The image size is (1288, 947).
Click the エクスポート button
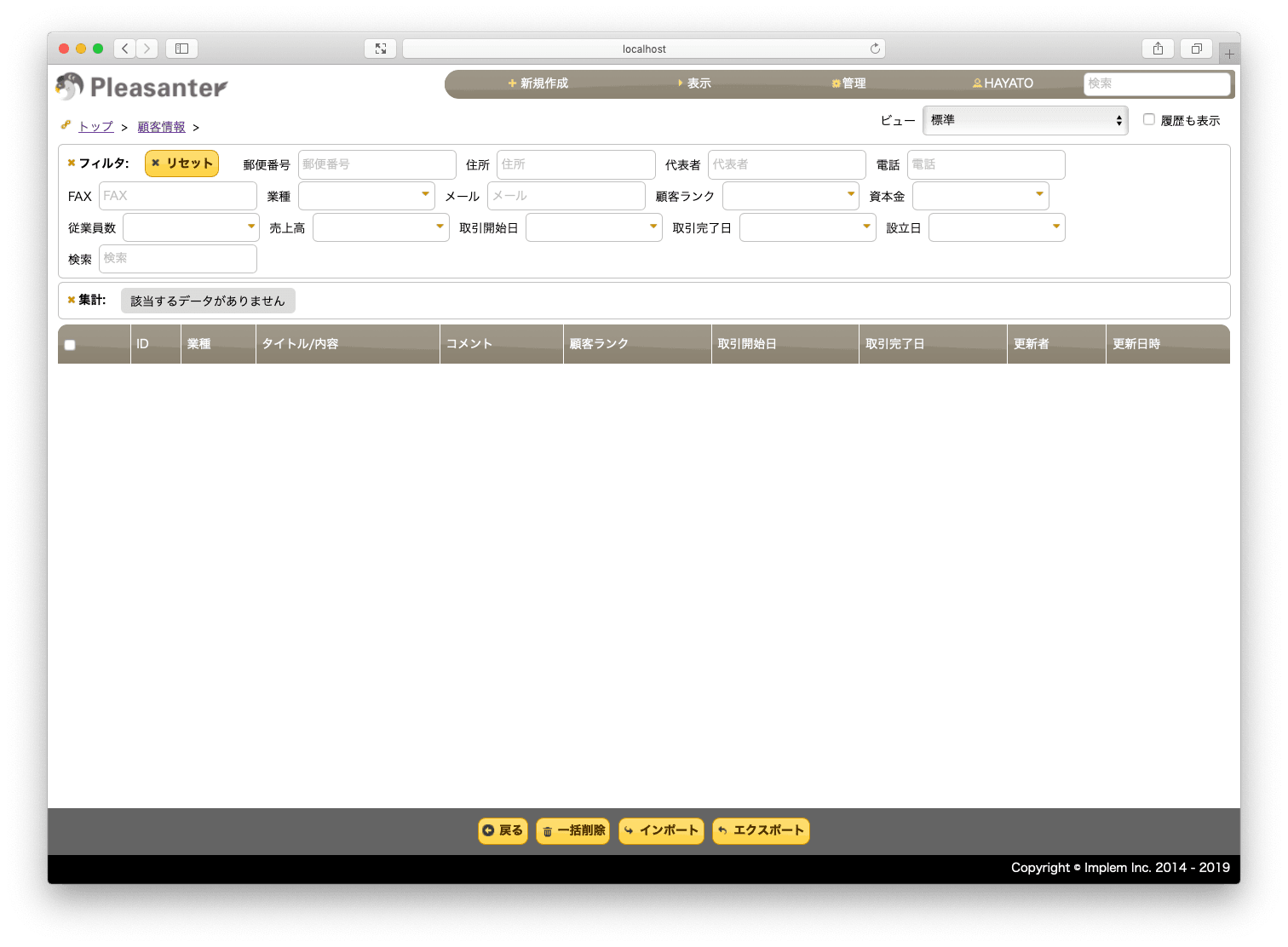(761, 830)
